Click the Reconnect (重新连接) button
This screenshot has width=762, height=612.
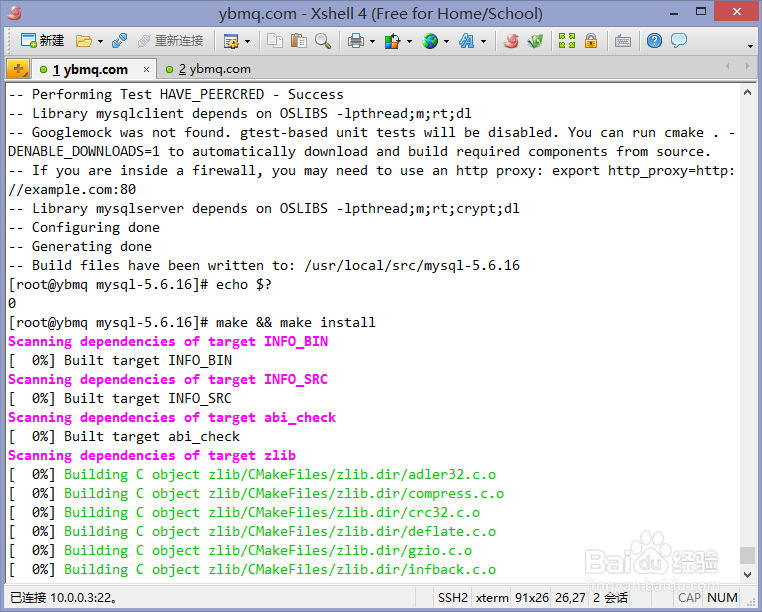click(x=170, y=41)
